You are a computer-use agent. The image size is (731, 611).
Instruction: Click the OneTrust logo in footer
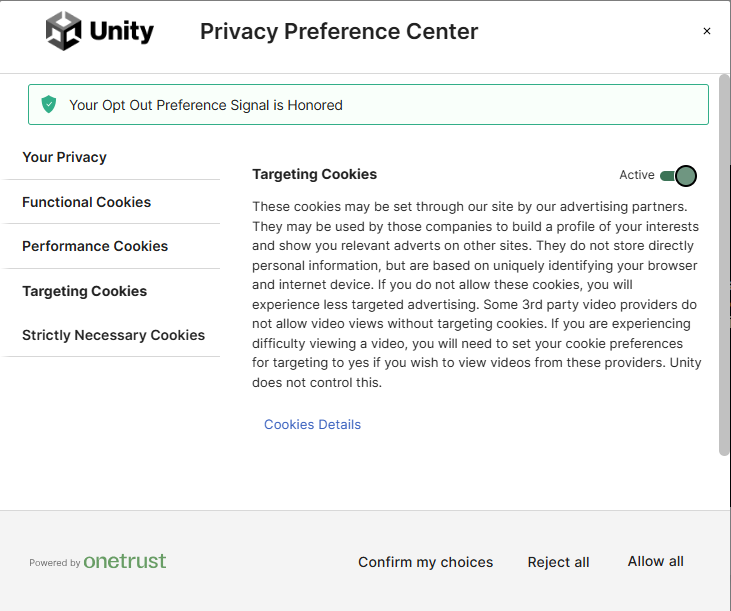pos(125,561)
